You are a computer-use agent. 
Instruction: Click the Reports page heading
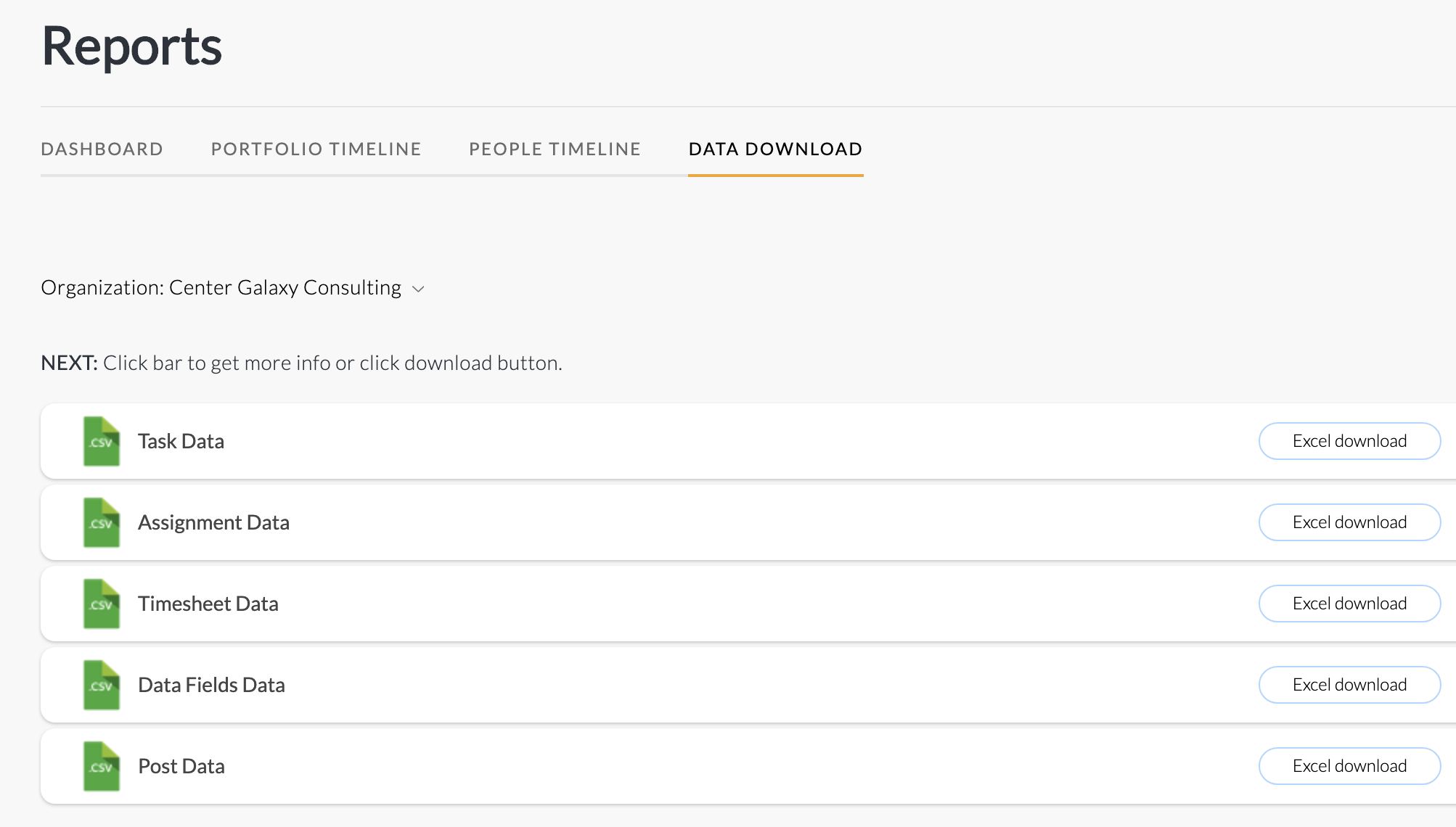click(x=131, y=46)
